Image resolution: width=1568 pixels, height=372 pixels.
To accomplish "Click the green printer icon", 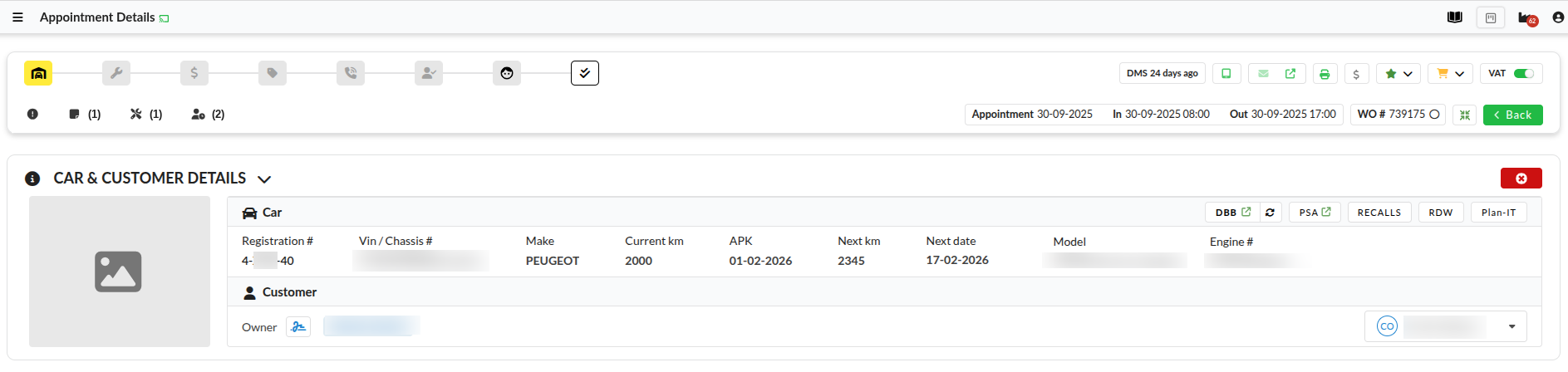I will (x=1325, y=74).
